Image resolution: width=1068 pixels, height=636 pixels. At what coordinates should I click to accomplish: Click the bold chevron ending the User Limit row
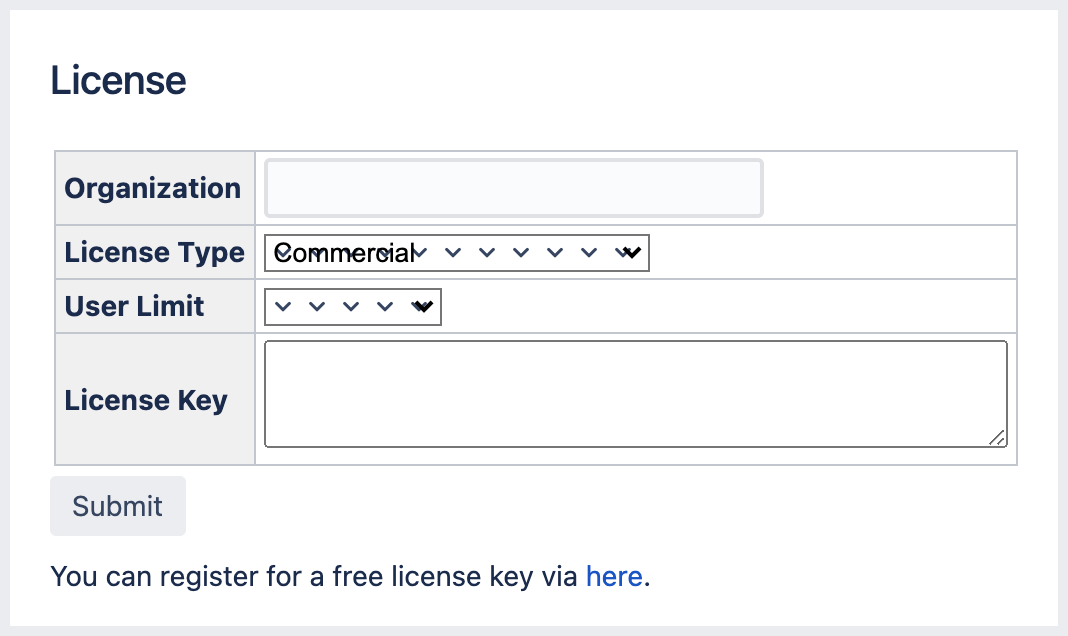pyautogui.click(x=422, y=306)
